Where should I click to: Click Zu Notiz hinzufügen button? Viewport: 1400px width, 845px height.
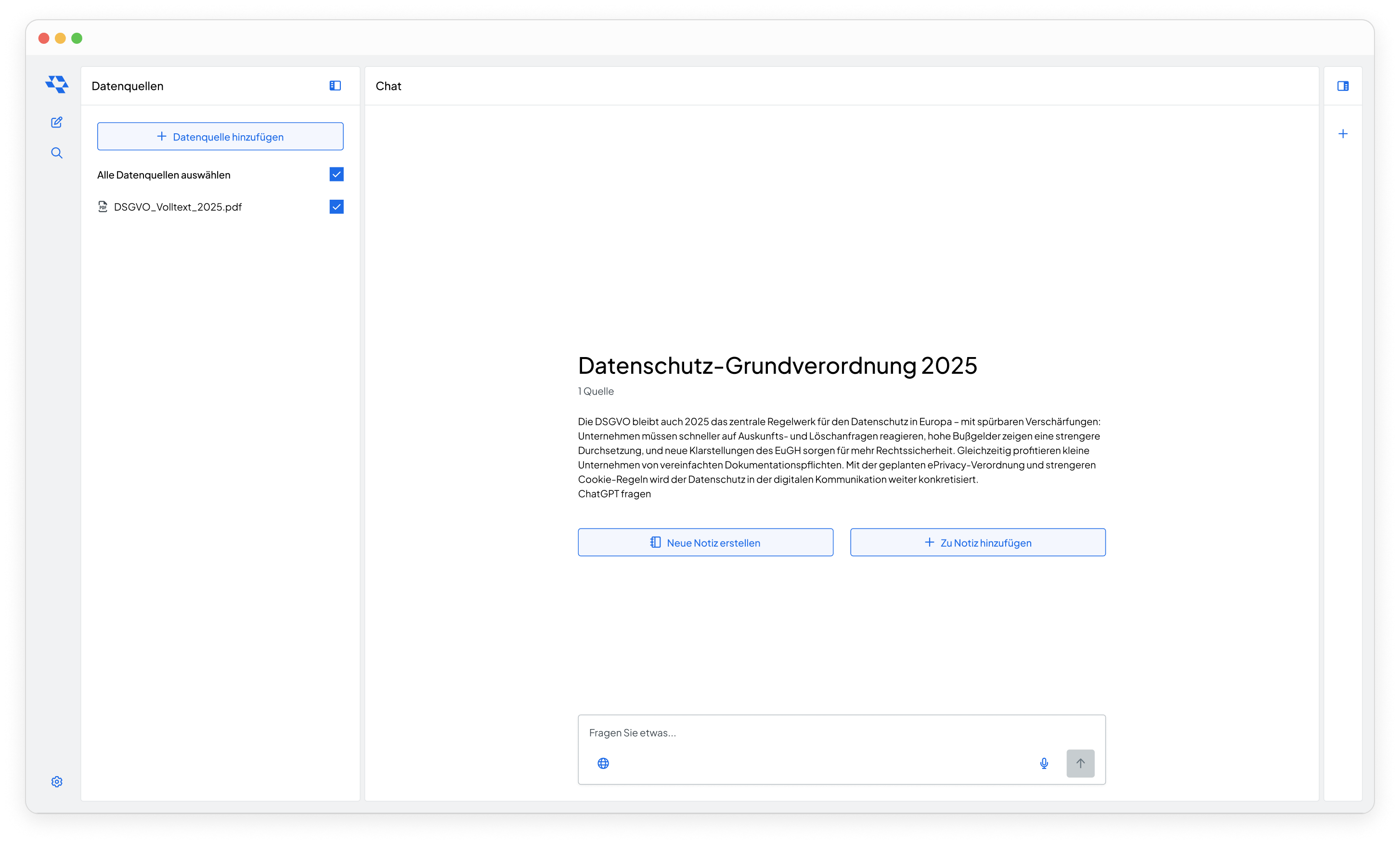[x=977, y=542]
